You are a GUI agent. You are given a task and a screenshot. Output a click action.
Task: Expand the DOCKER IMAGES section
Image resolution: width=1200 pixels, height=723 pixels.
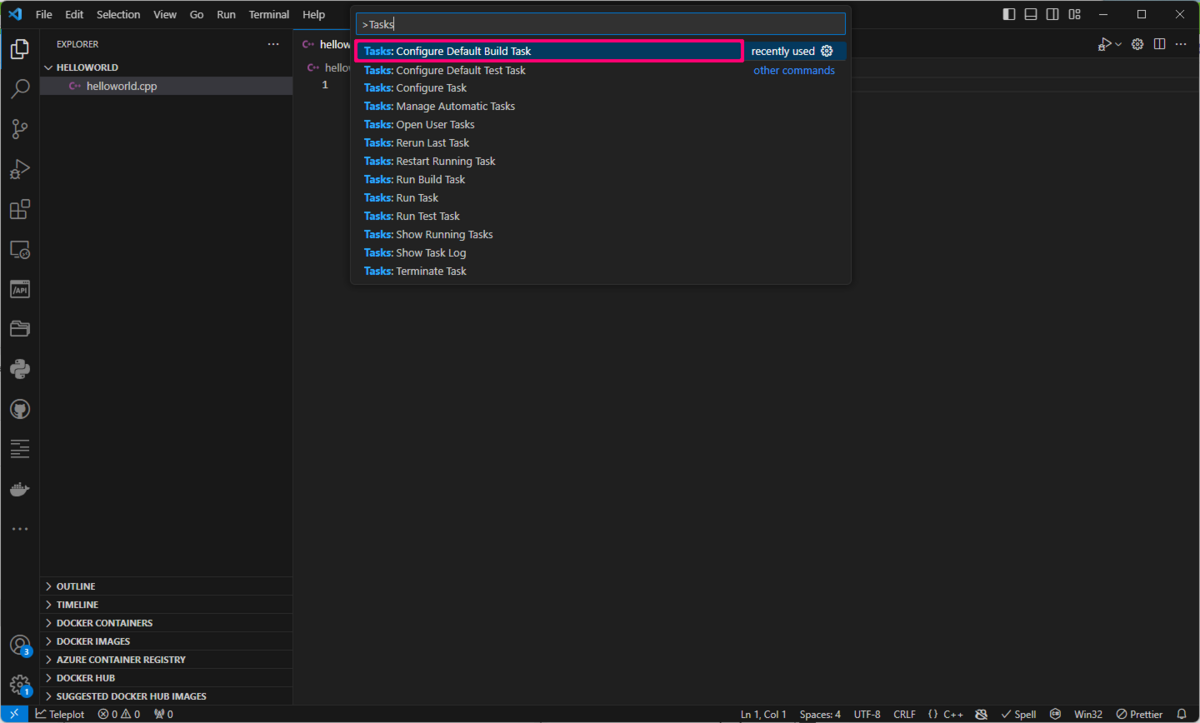(x=167, y=641)
